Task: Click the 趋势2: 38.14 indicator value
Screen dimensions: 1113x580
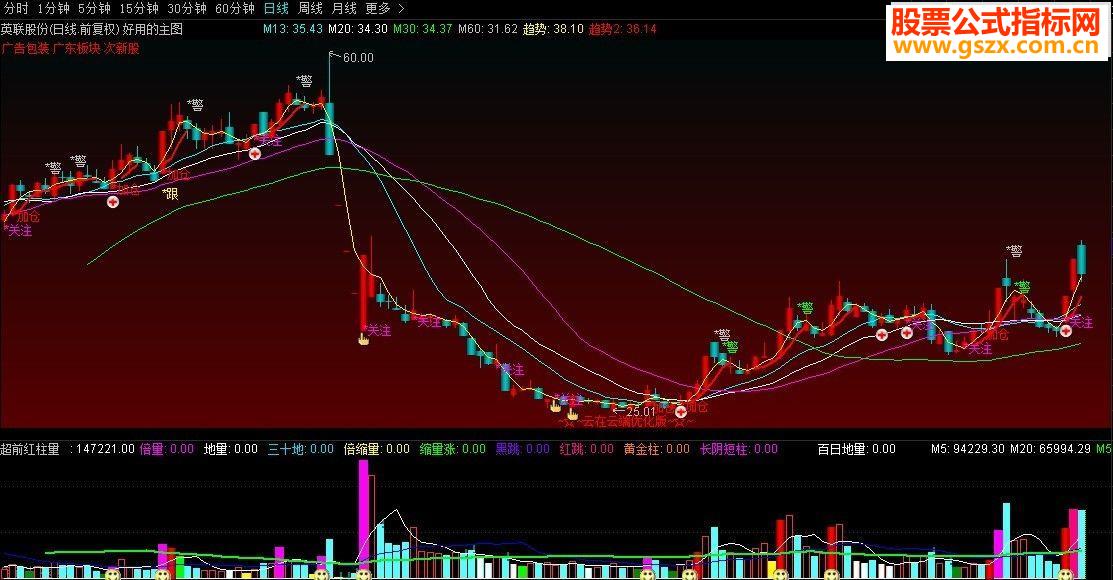Action: click(x=623, y=29)
